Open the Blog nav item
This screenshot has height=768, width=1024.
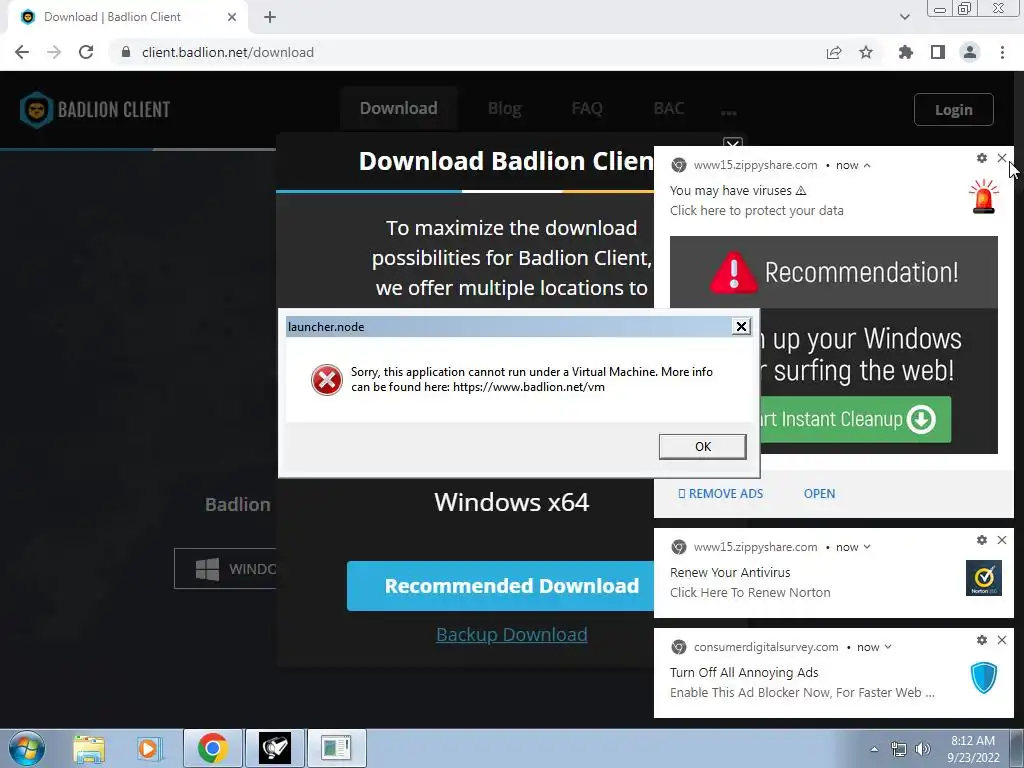[x=505, y=108]
